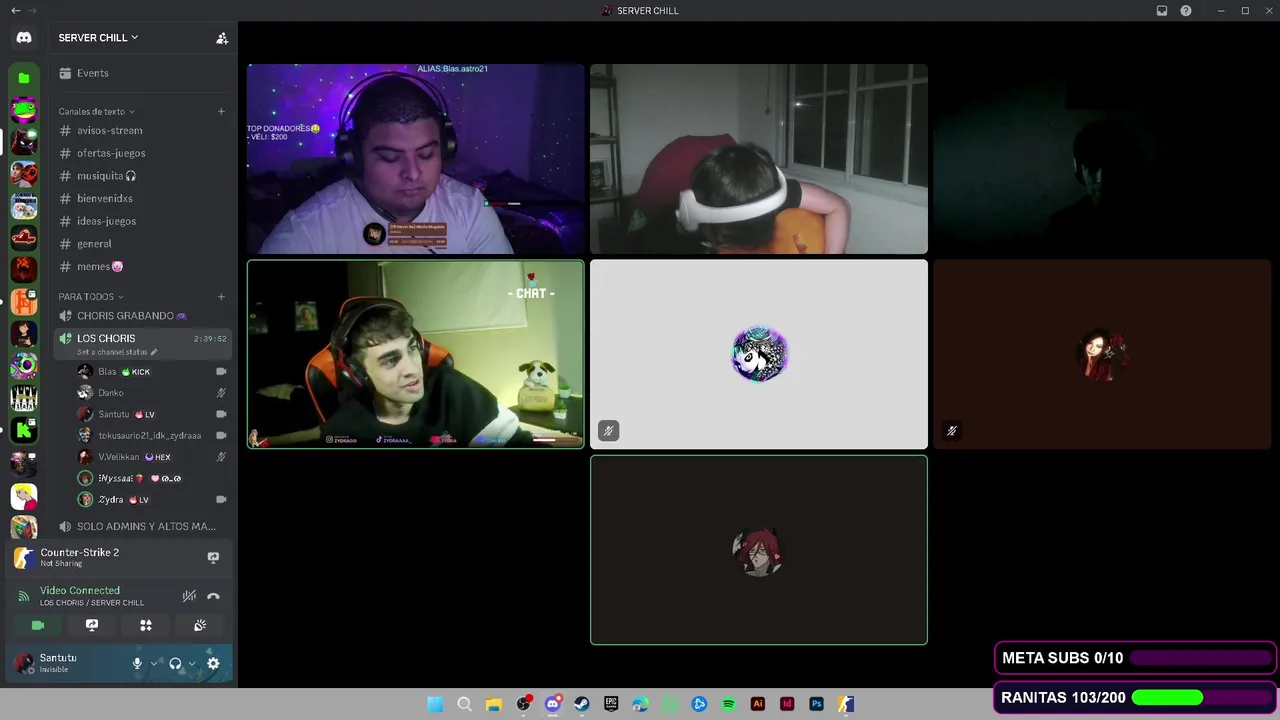This screenshot has height=720, width=1280.
Task: Open the Inbox icon in title bar
Action: (1162, 11)
